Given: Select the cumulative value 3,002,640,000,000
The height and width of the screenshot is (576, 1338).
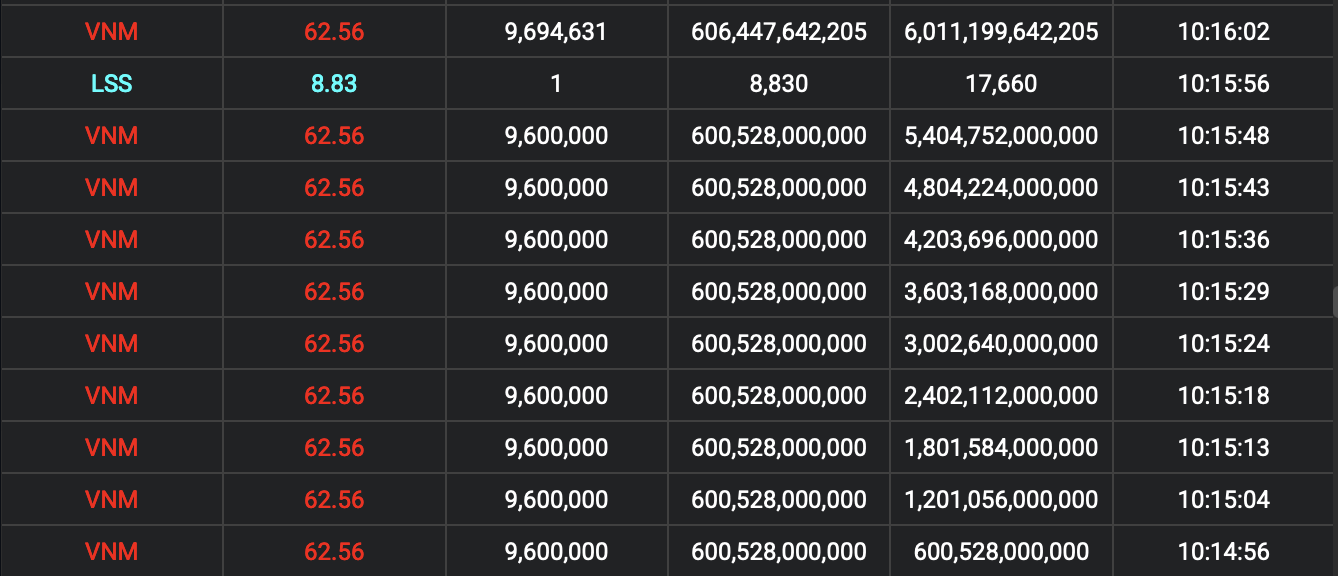Looking at the screenshot, I should click(x=1001, y=344).
